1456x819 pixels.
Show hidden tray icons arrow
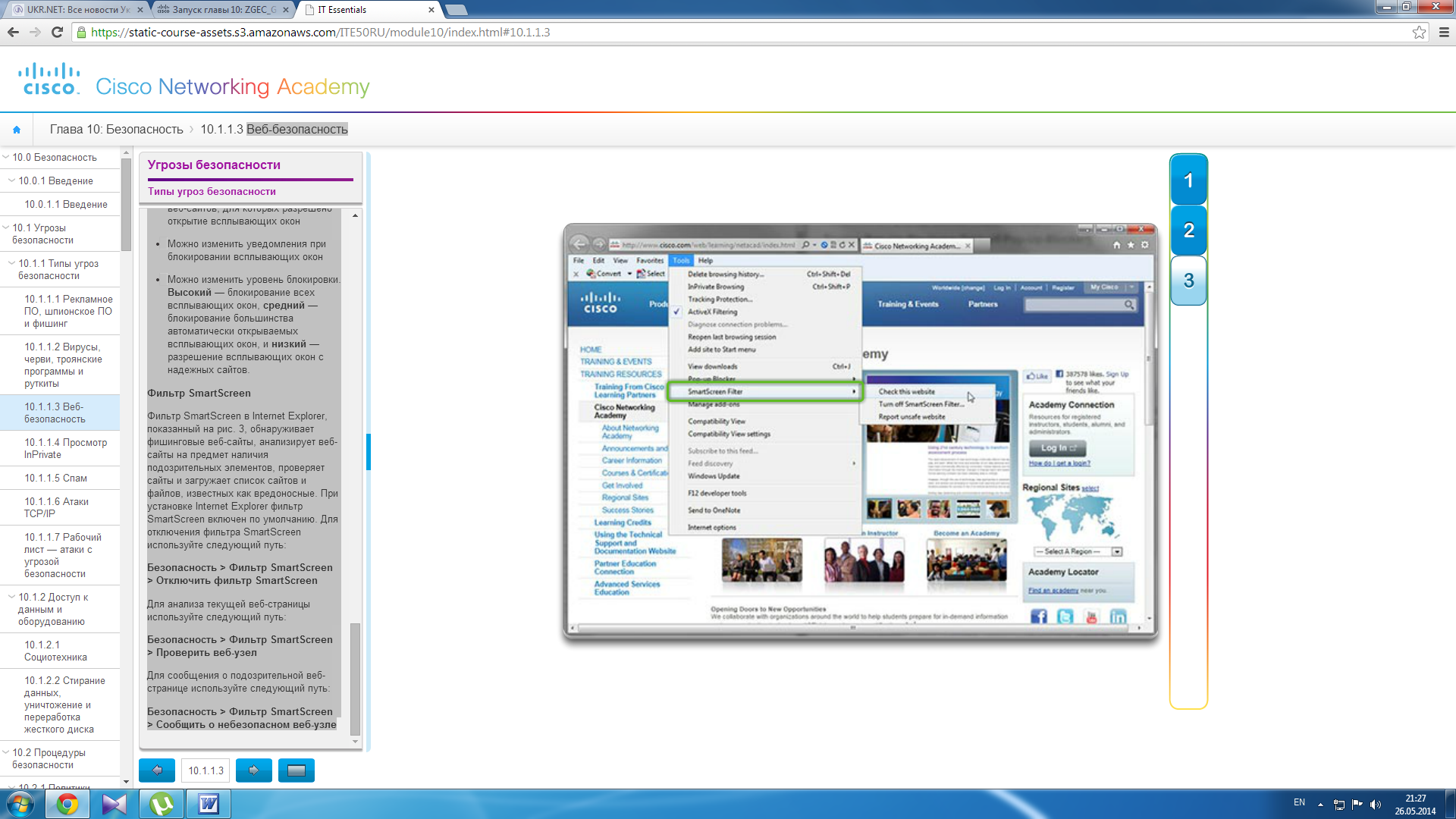(x=1320, y=805)
